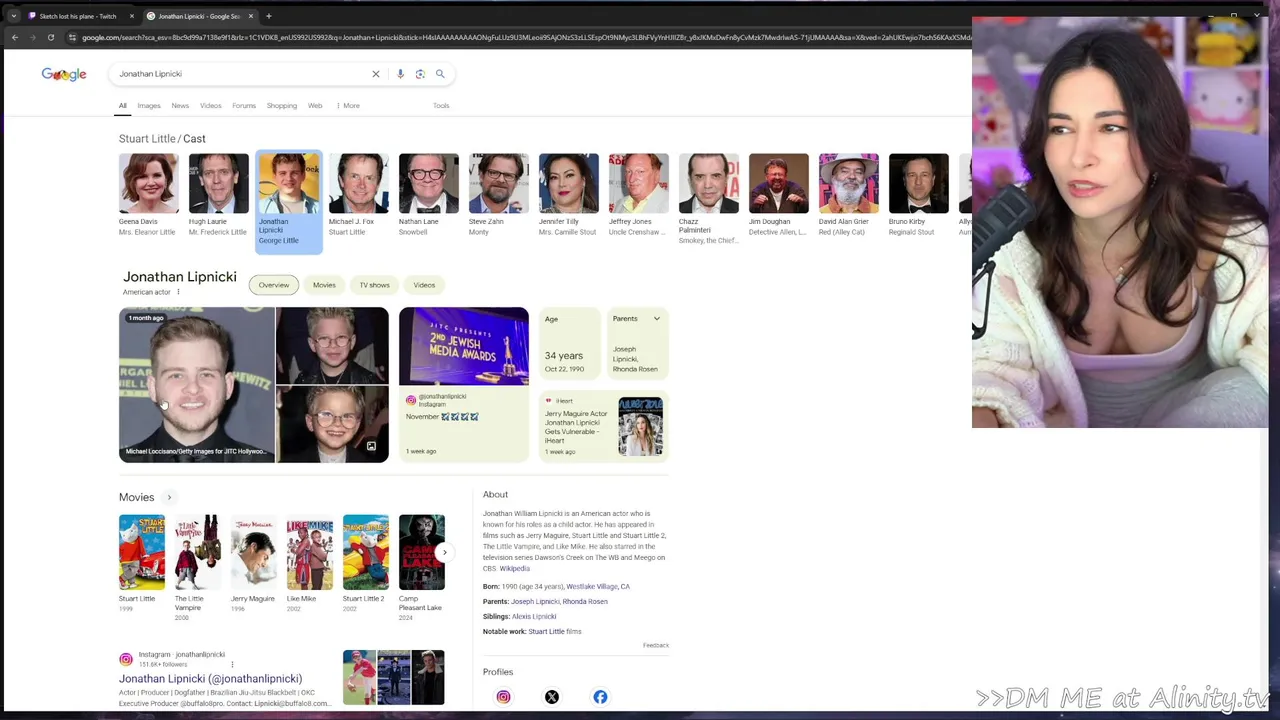Viewport: 1280px width, 720px height.
Task: Open the Wikipedia link in About
Action: tap(514, 568)
